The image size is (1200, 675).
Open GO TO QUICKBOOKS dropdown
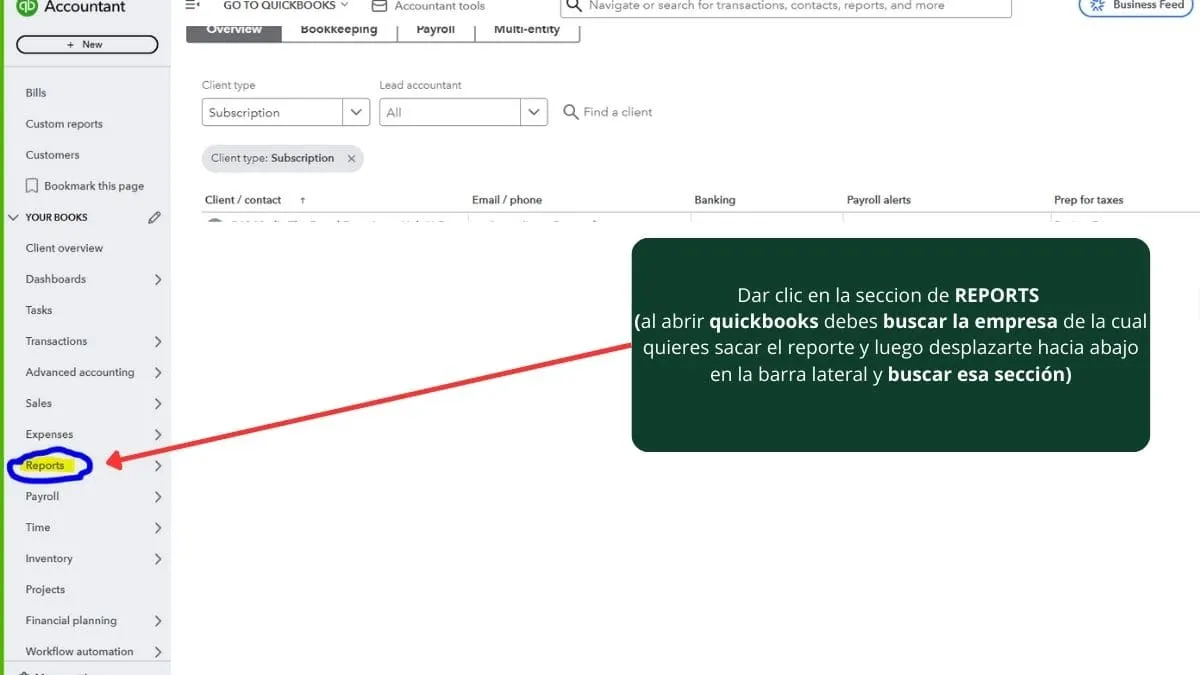click(286, 5)
